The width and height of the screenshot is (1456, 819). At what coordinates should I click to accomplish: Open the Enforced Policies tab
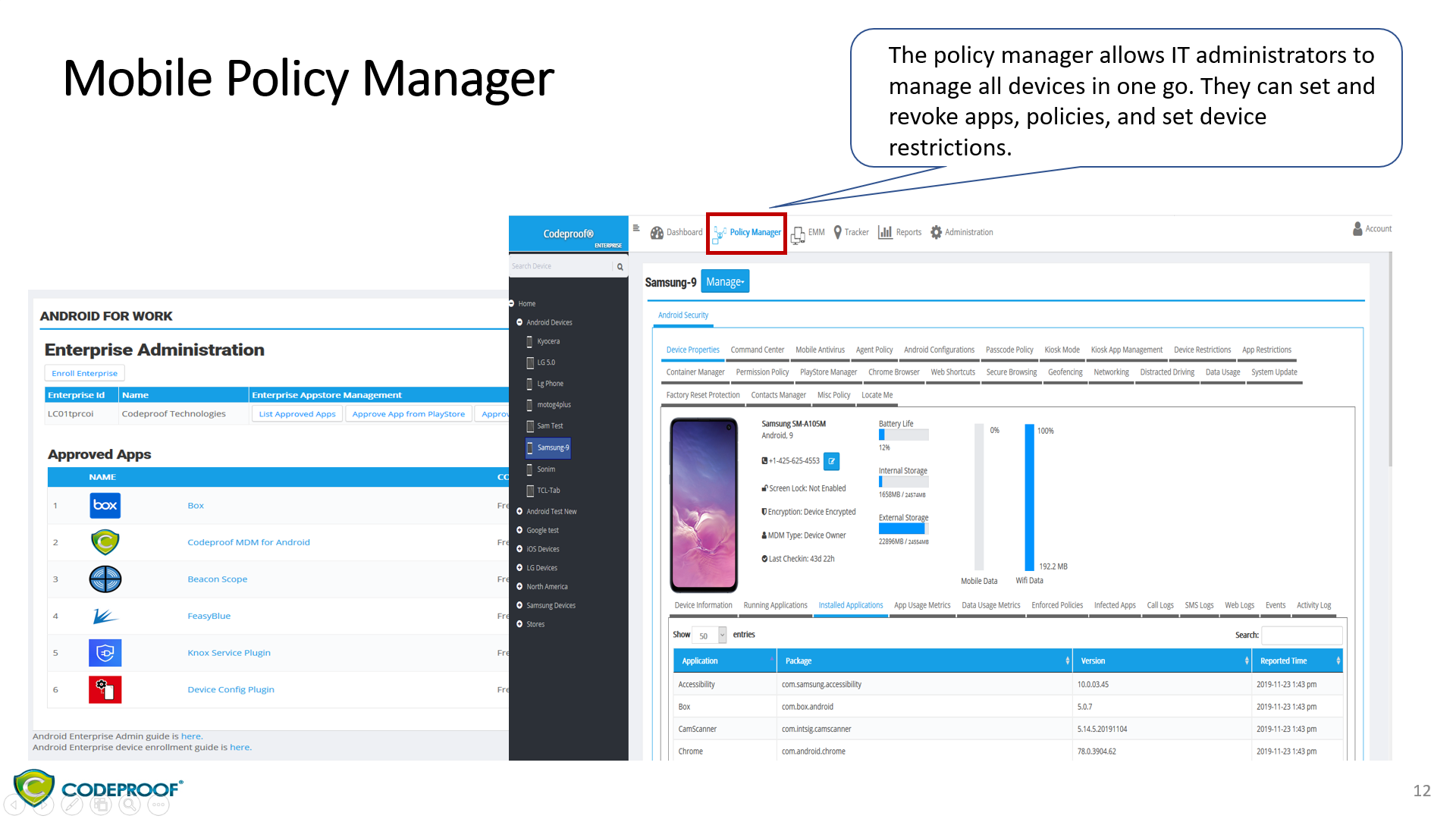[x=1057, y=606]
